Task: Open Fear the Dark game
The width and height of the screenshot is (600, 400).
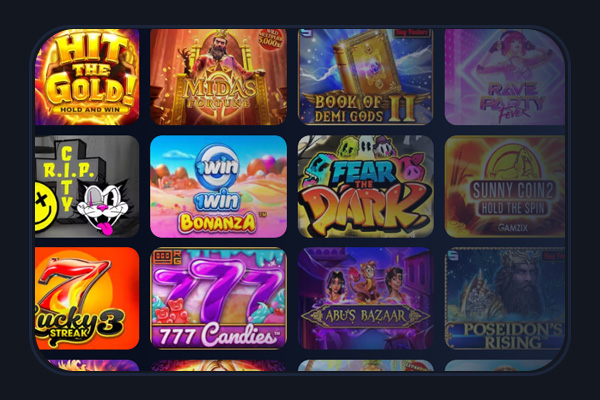Action: tap(365, 186)
